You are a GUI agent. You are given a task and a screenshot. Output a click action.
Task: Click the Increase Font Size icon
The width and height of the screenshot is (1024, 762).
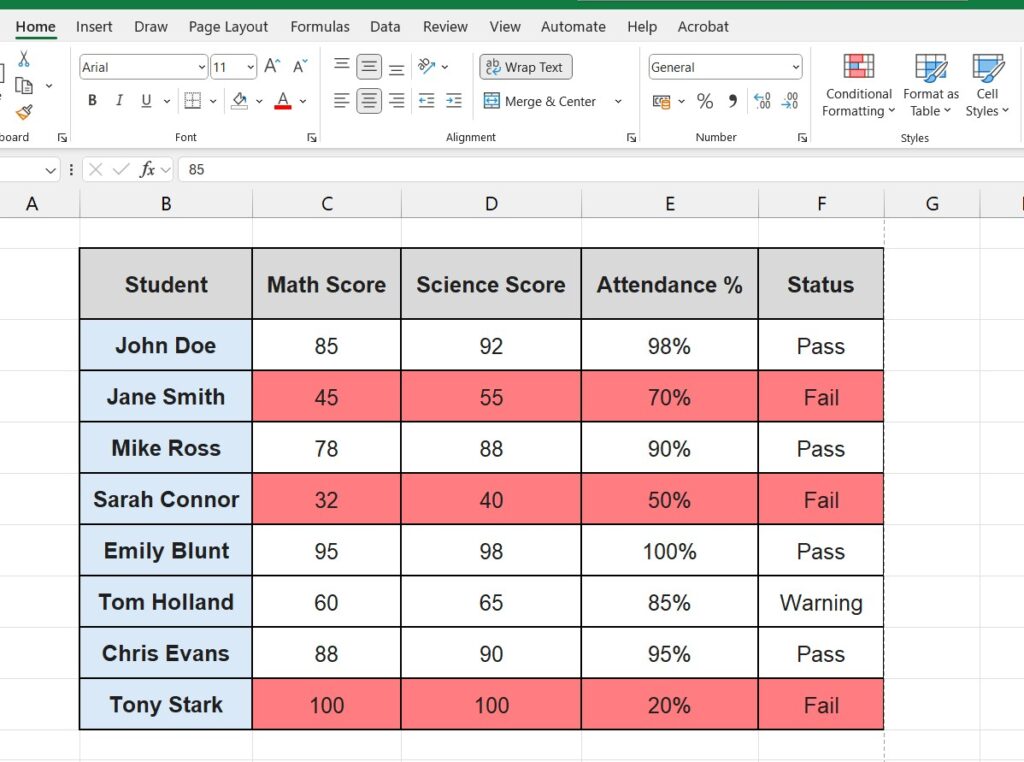(x=271, y=66)
